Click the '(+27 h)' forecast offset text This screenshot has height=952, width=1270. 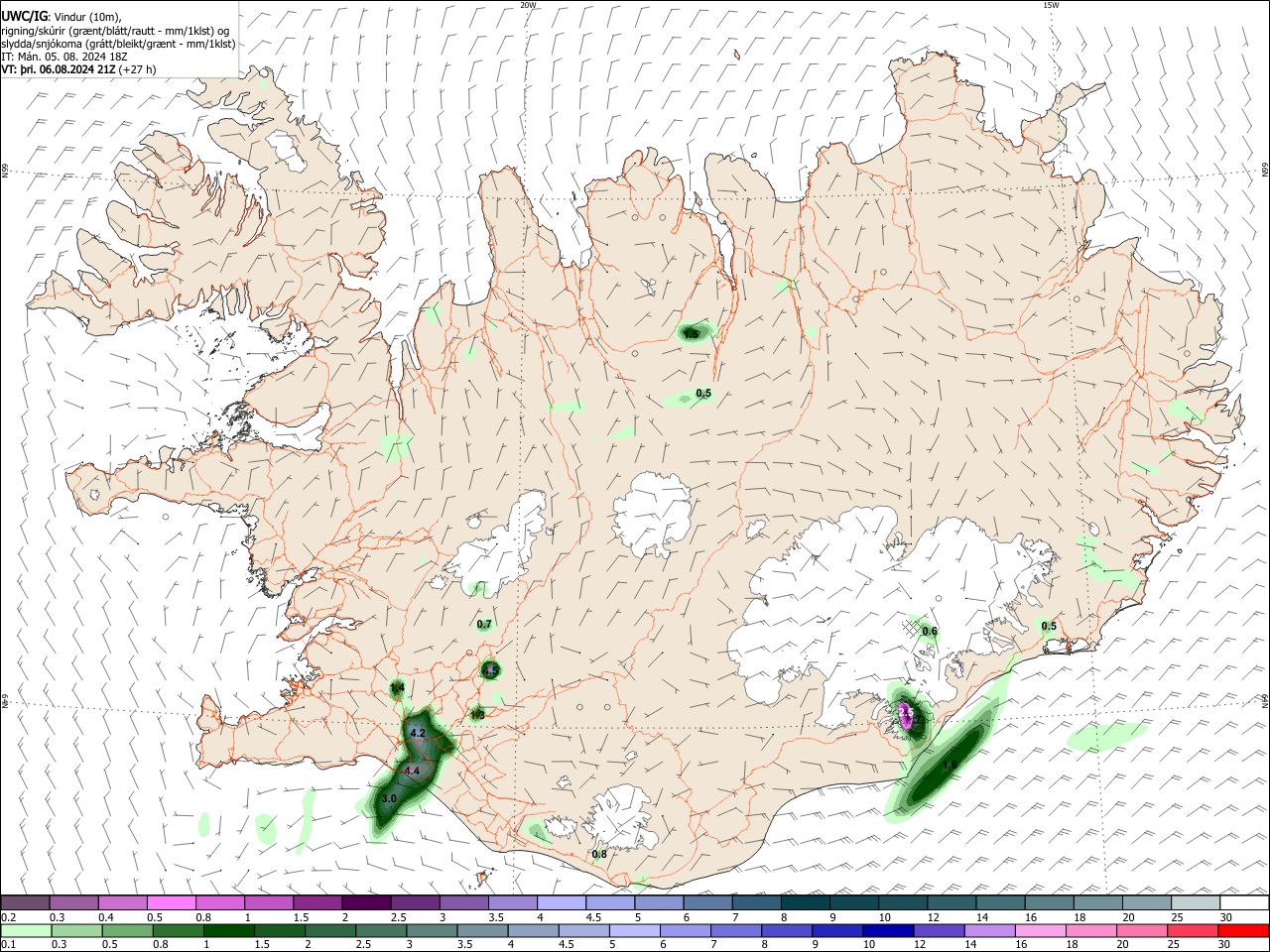137,69
